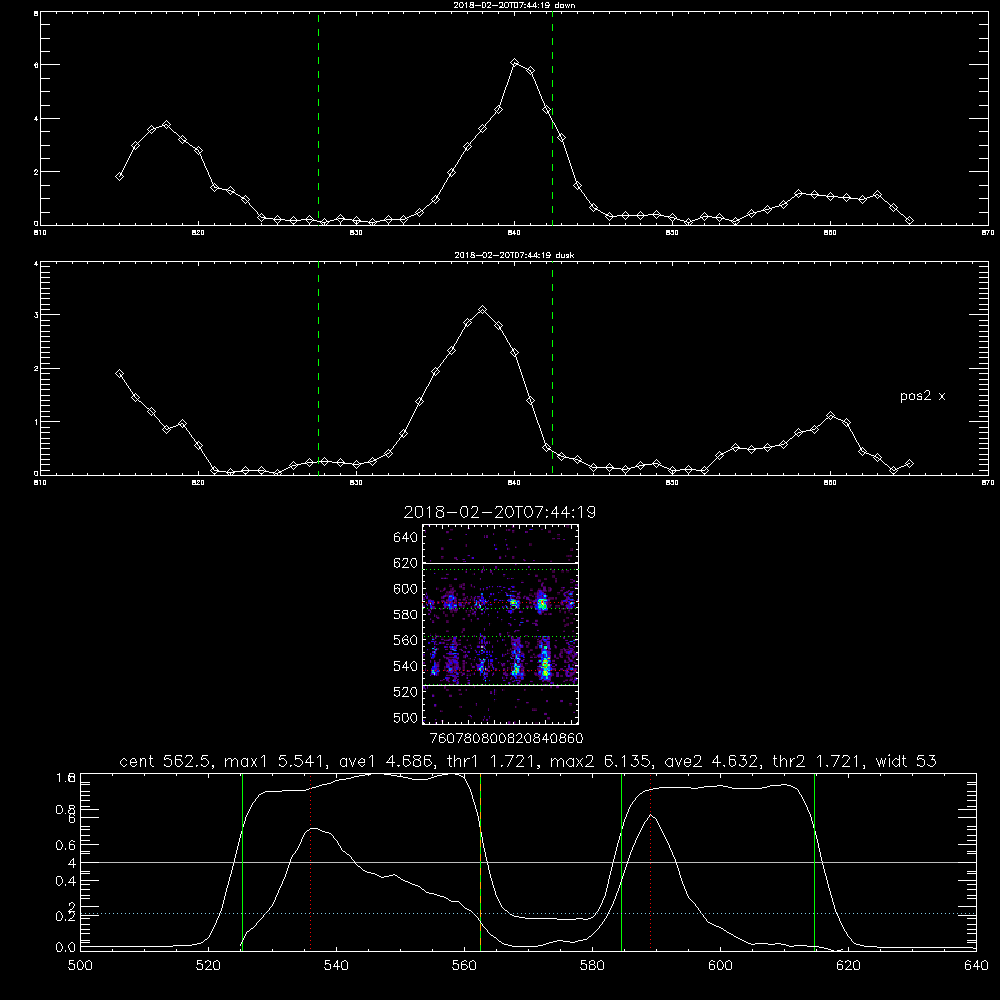1000x1000 pixels.
Task: Click the green vertical line near 615 in bottom plot
Action: 814,861
